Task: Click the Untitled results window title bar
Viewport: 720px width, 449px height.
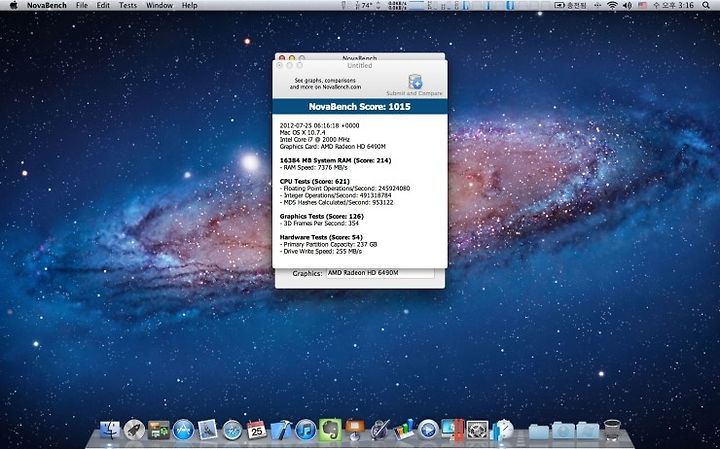Action: click(360, 66)
